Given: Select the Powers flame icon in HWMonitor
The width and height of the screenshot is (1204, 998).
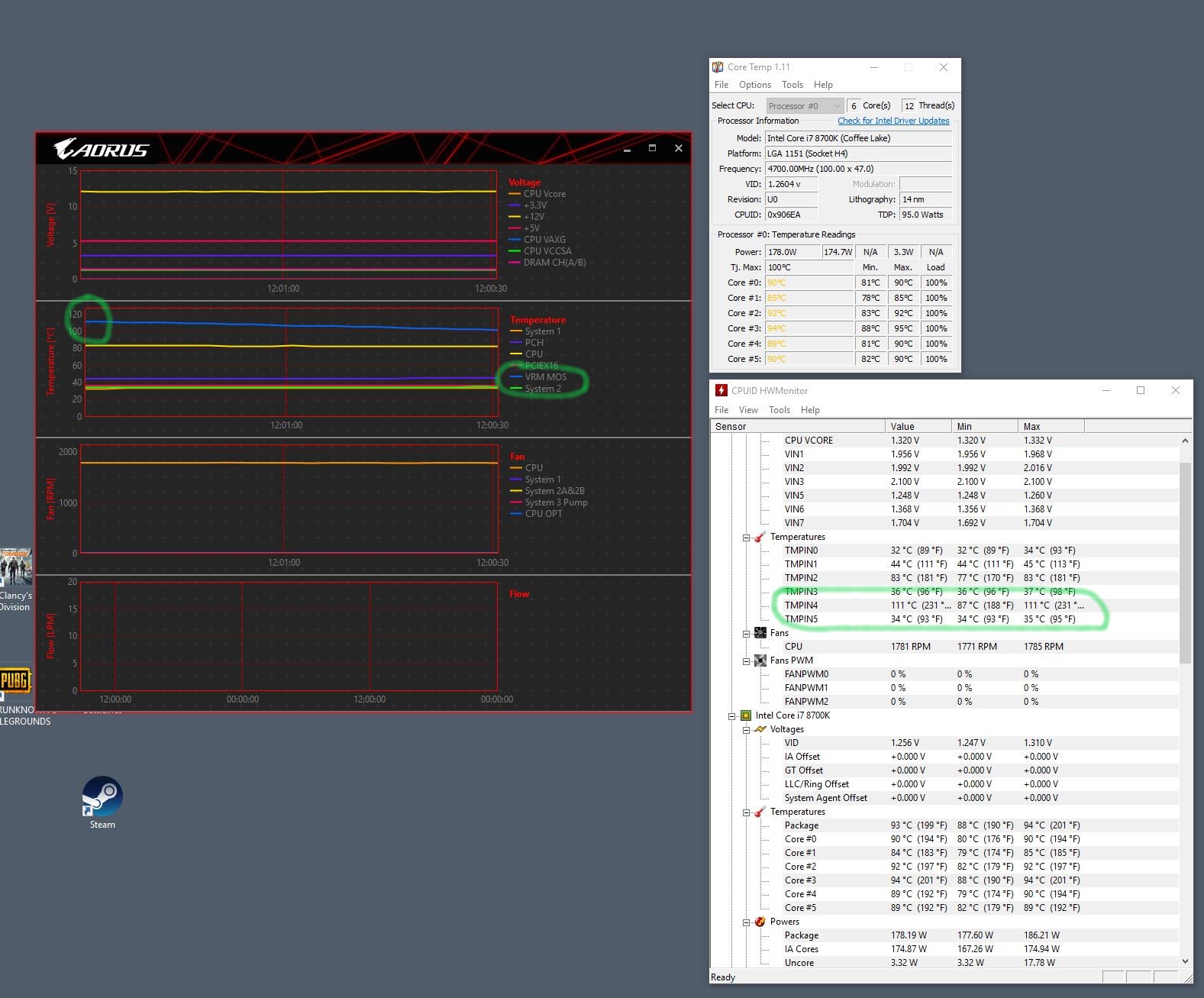Looking at the screenshot, I should coord(760,922).
